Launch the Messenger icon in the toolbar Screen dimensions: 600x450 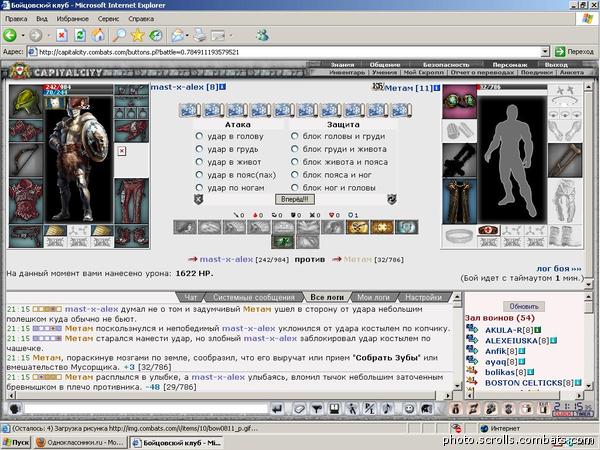[262, 36]
